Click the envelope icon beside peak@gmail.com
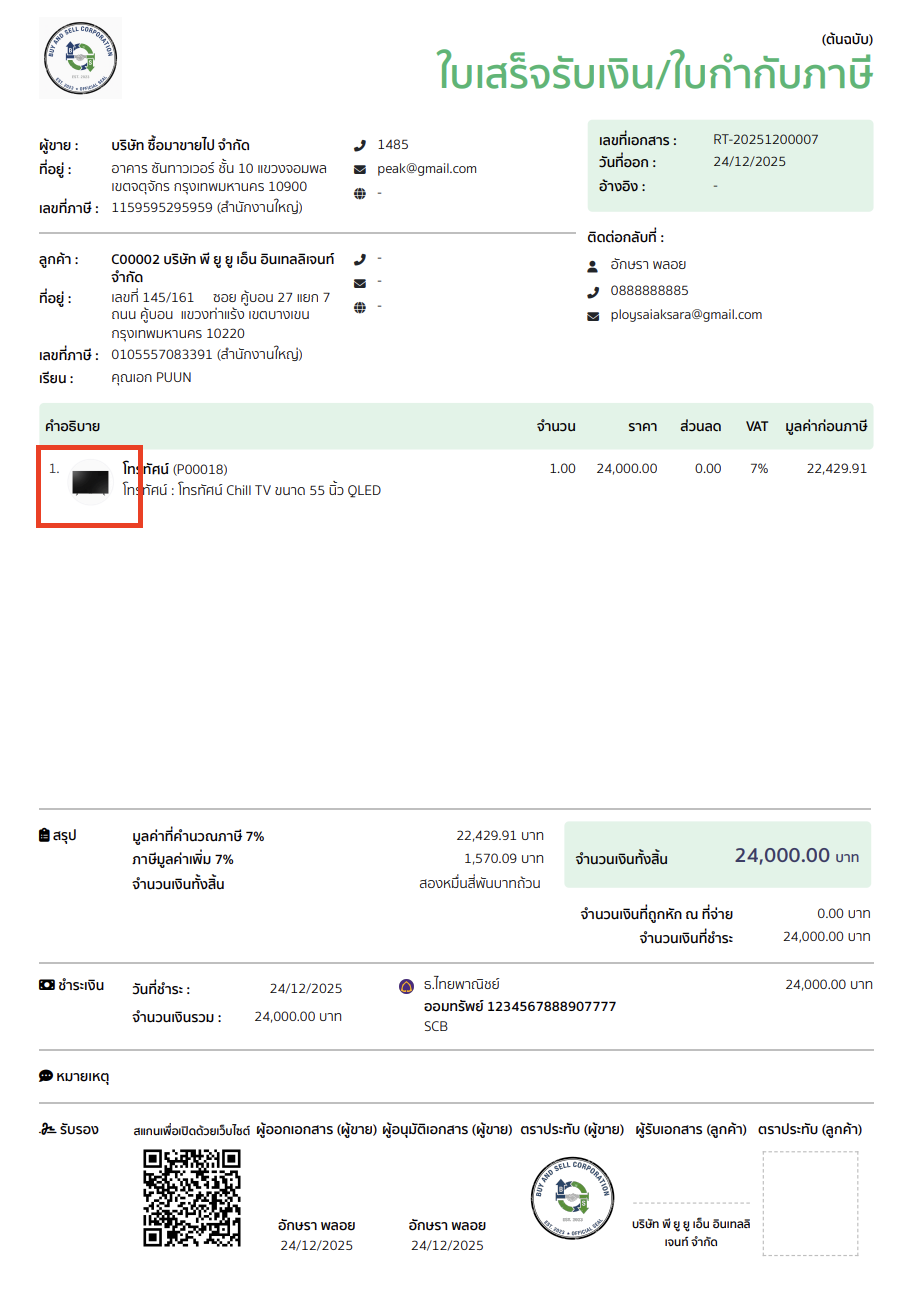 coord(360,169)
